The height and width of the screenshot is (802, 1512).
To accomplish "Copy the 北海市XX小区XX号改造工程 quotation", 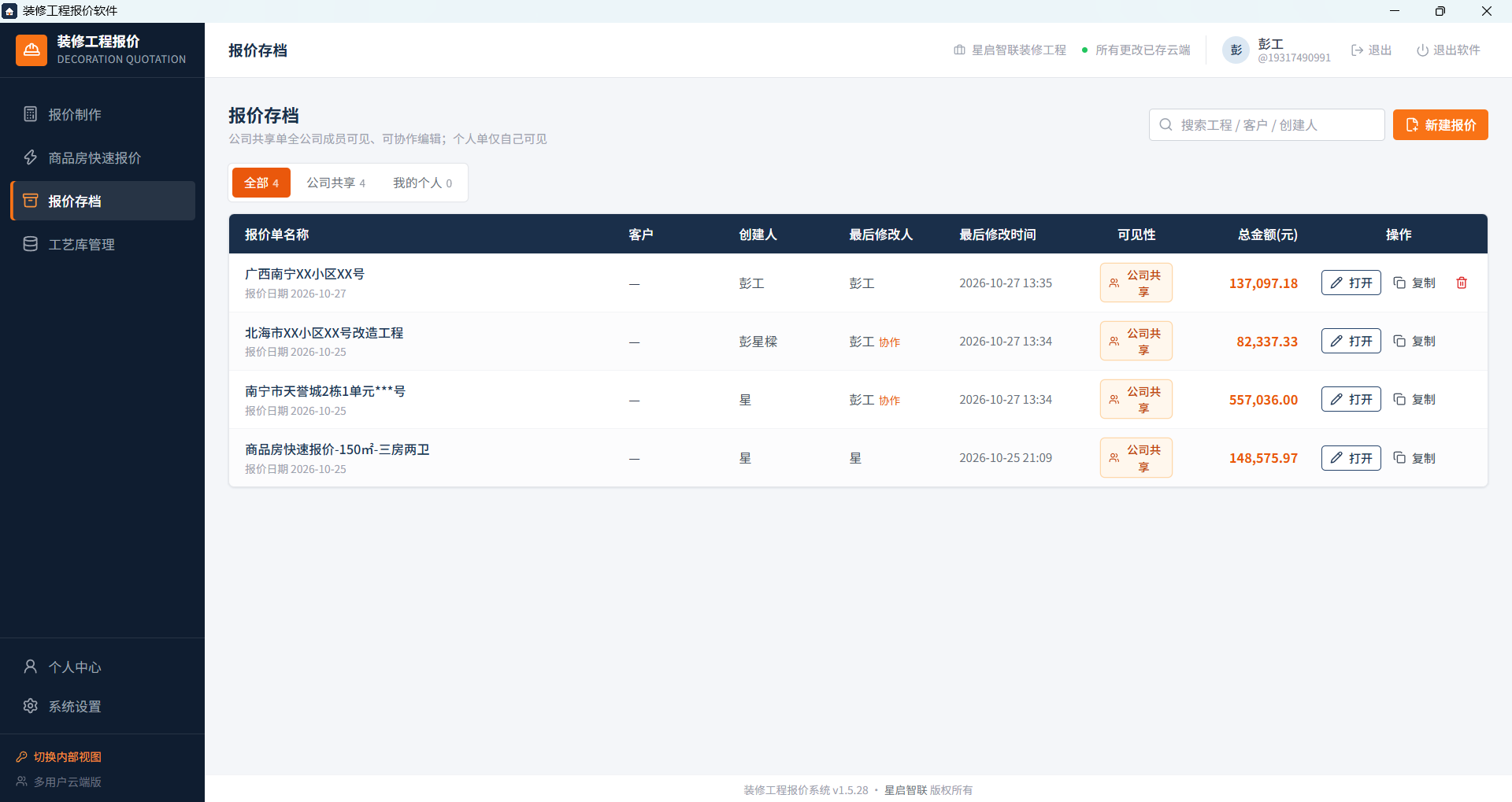I will (x=1414, y=341).
